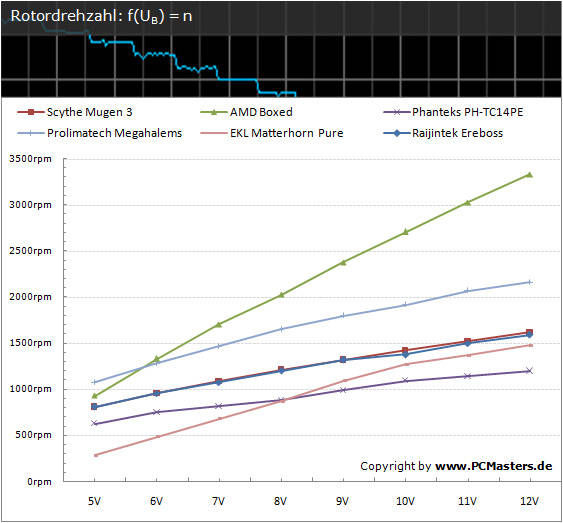
Task: Click the Scythe Mugen 3 point at 12V
Action: click(529, 332)
